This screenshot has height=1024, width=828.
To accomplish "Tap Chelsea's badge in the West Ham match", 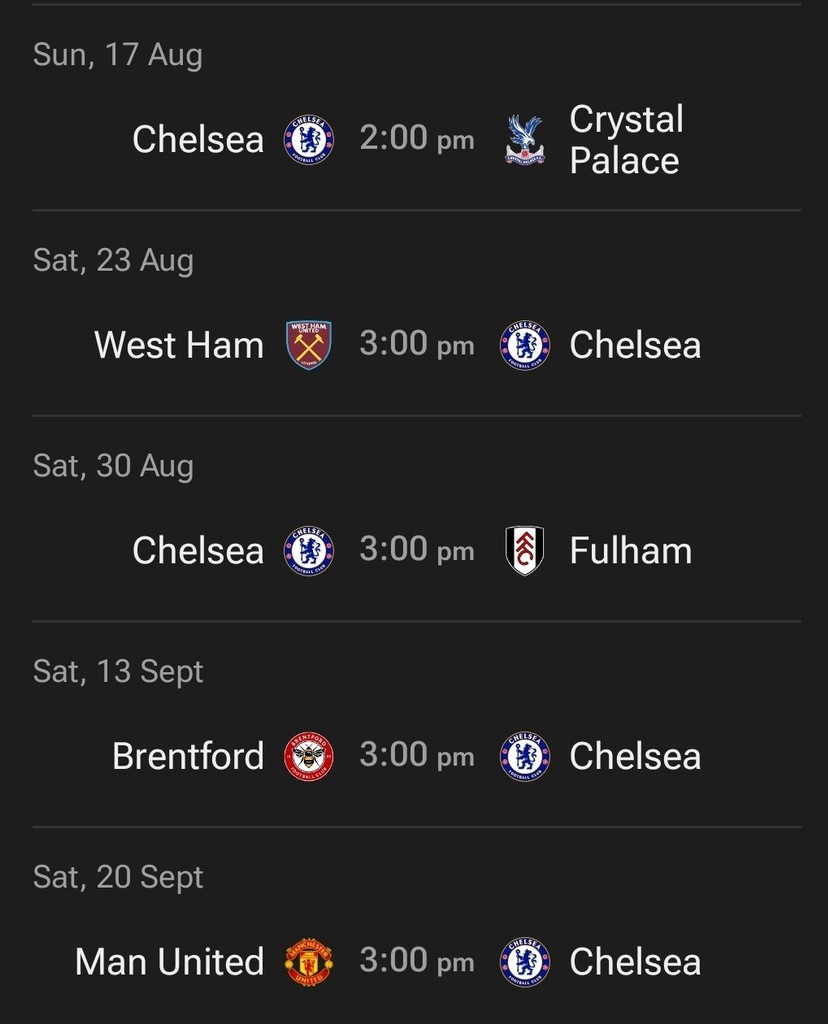I will click(524, 345).
